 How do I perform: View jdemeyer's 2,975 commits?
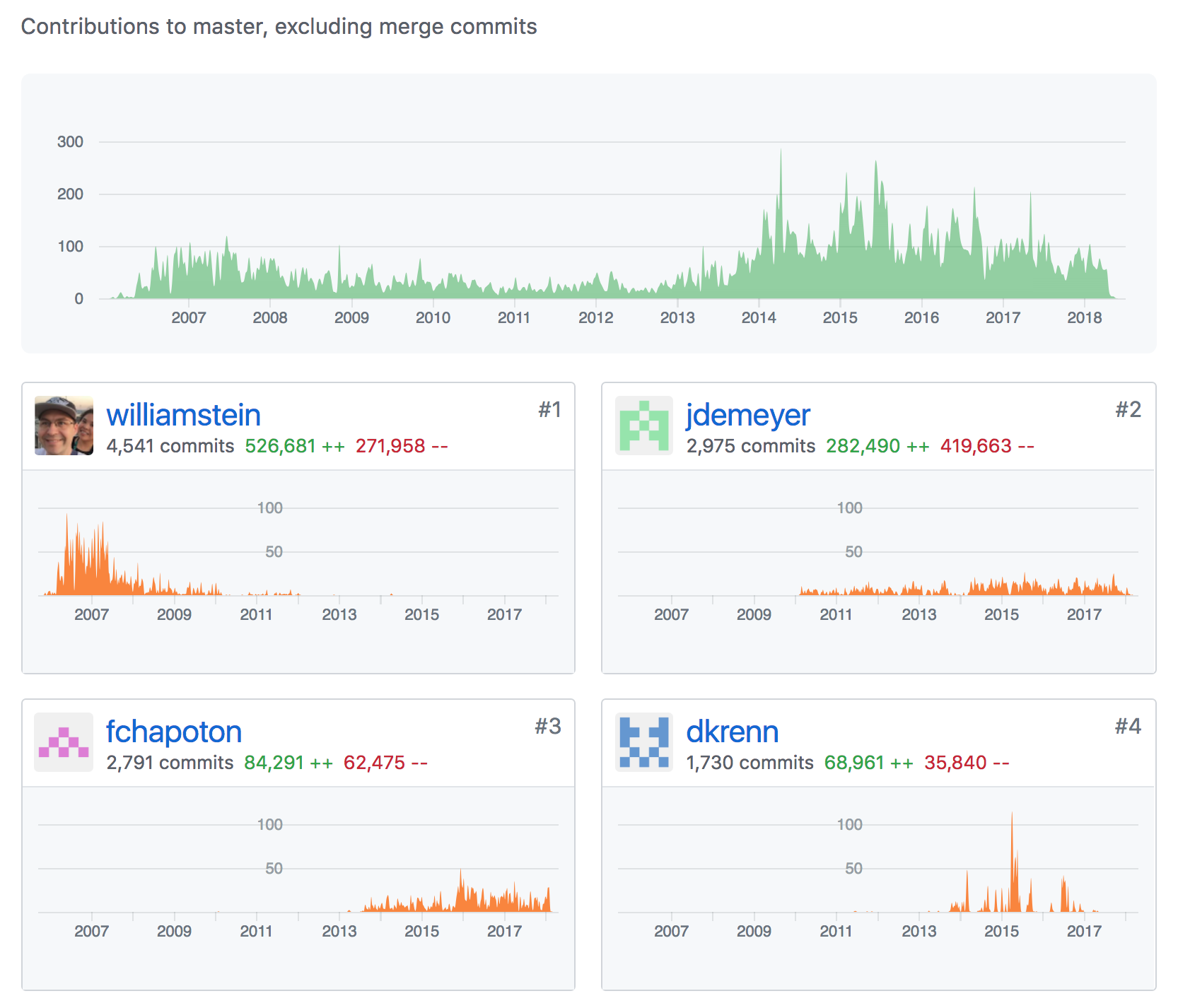pyautogui.click(x=750, y=447)
